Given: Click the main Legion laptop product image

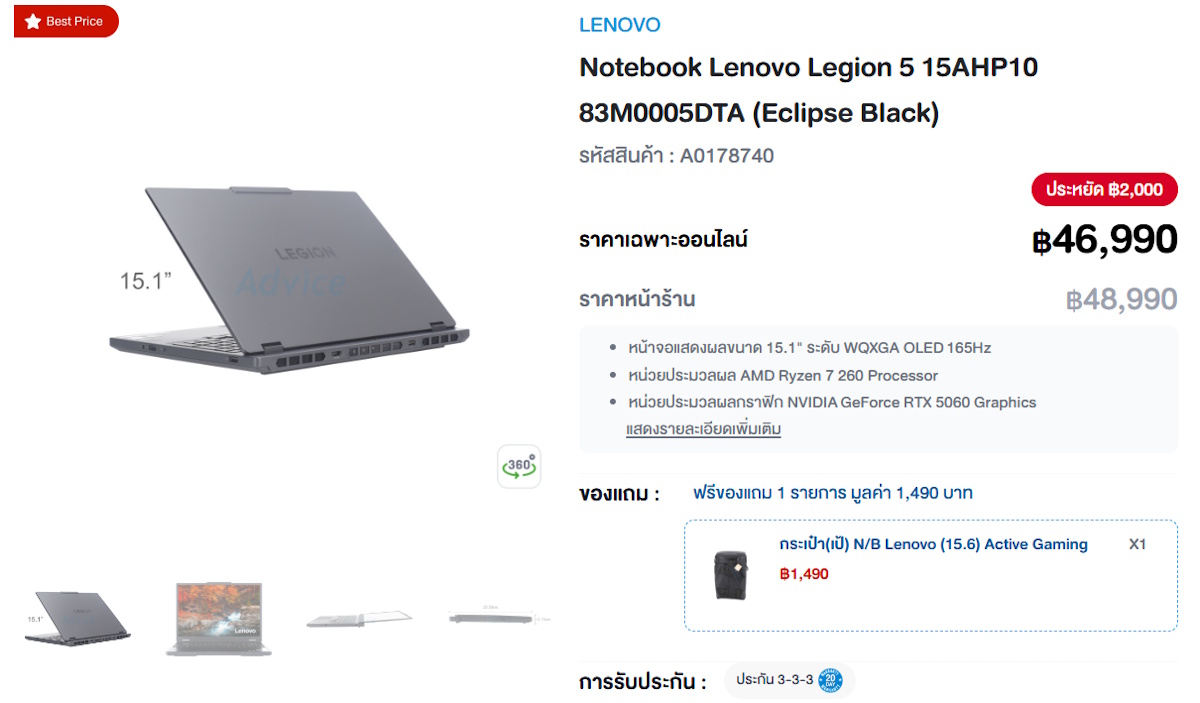Looking at the screenshot, I should (289, 282).
